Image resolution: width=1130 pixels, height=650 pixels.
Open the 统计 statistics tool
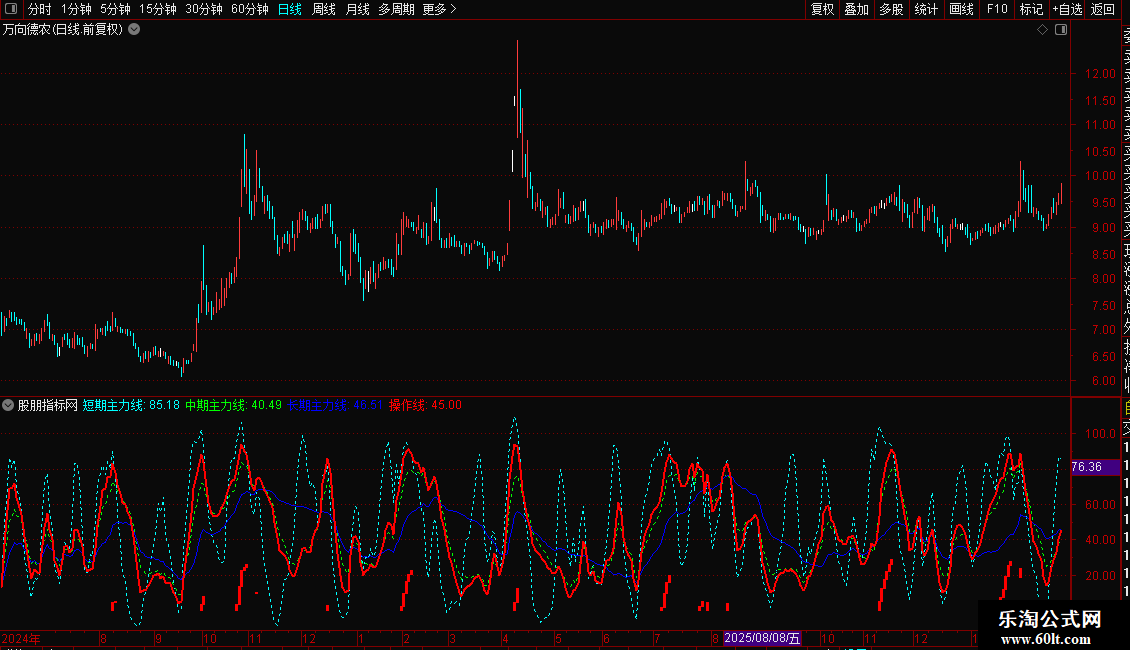[926, 9]
